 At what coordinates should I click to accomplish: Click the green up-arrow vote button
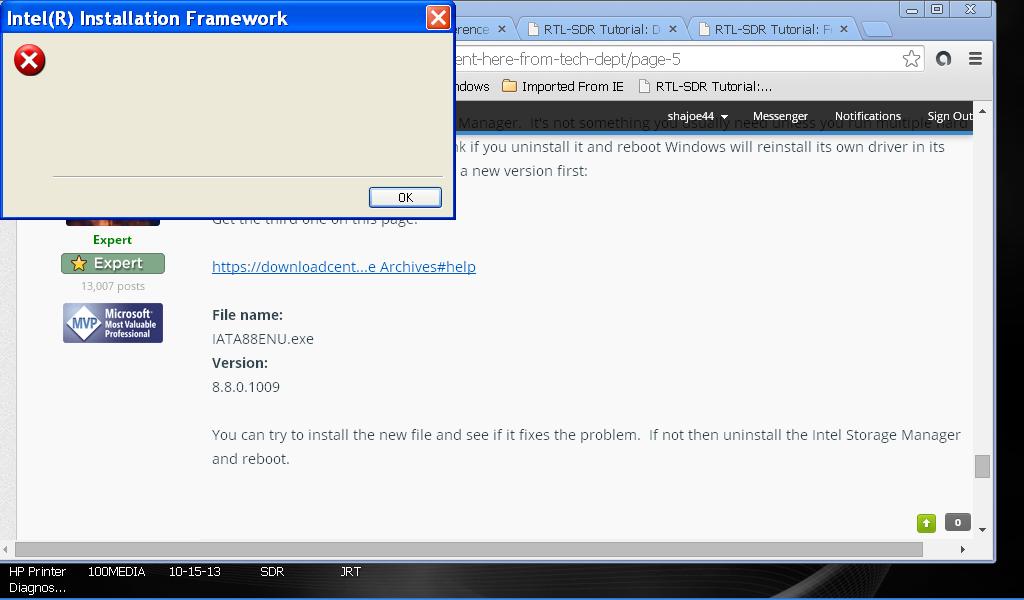pyautogui.click(x=926, y=523)
